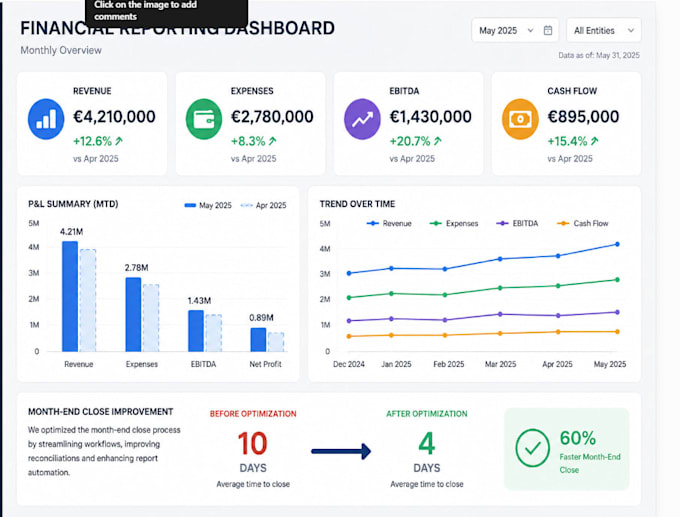The width and height of the screenshot is (680, 517).
Task: Click the orange Cash Flow money icon
Action: pyautogui.click(x=520, y=119)
